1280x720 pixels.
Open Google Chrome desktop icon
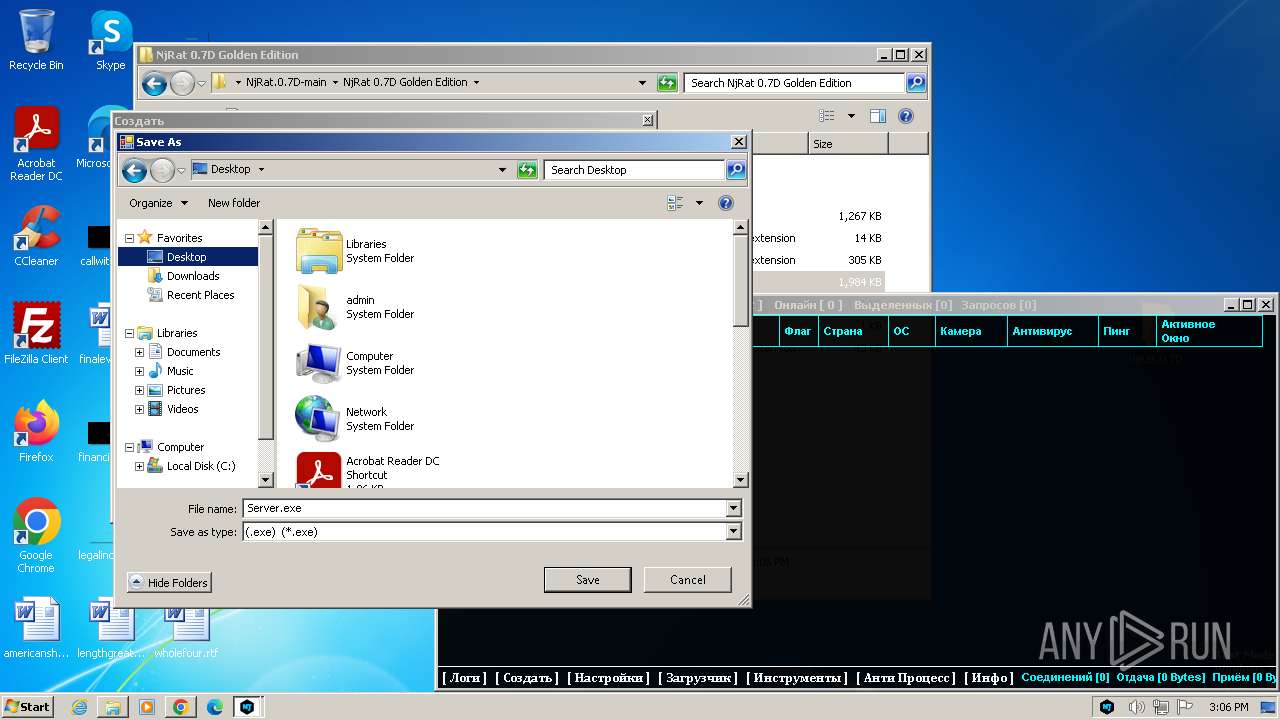36,536
